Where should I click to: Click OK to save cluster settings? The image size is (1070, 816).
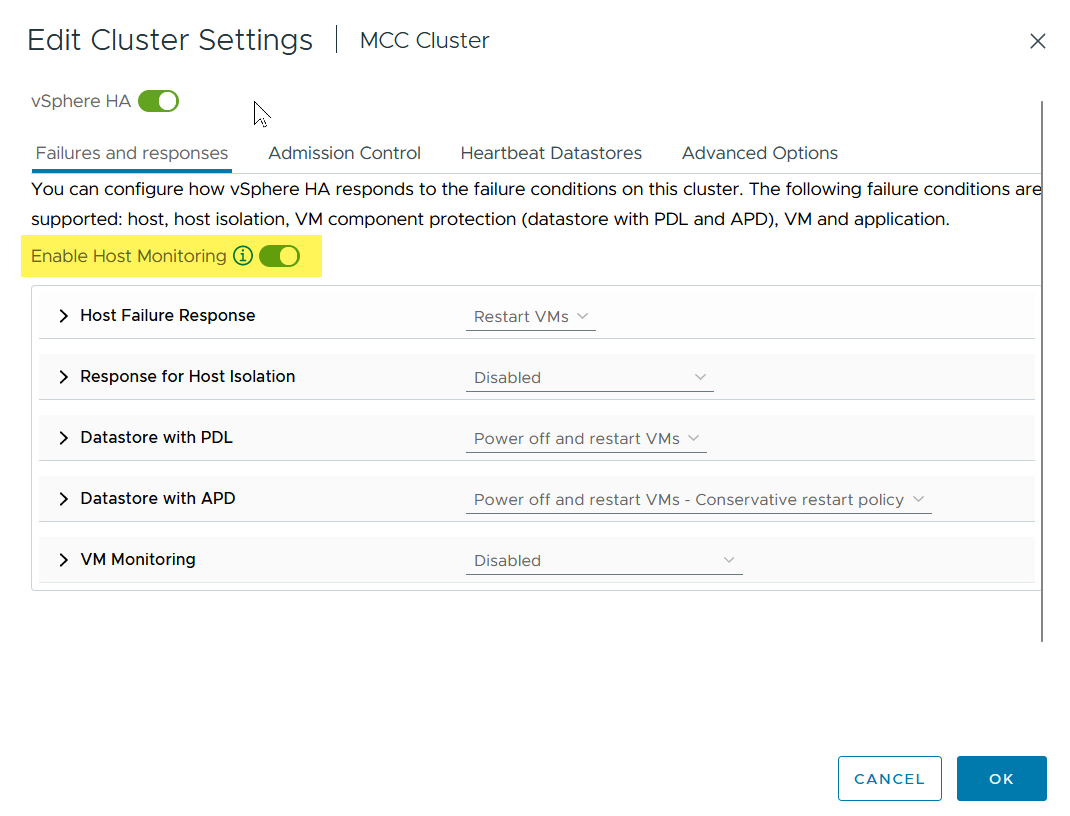click(x=1001, y=779)
